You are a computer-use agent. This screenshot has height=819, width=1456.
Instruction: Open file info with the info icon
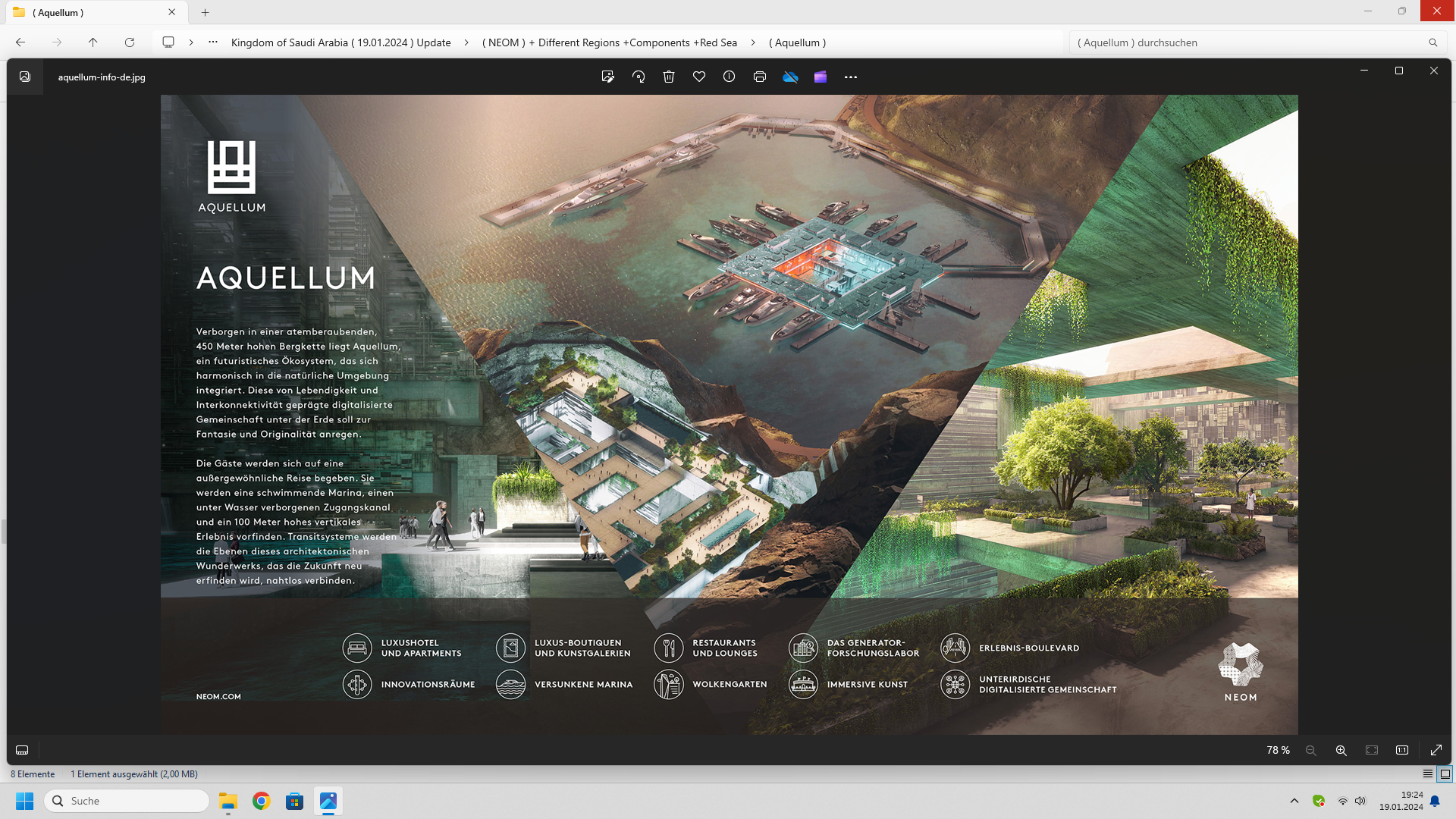coord(730,77)
